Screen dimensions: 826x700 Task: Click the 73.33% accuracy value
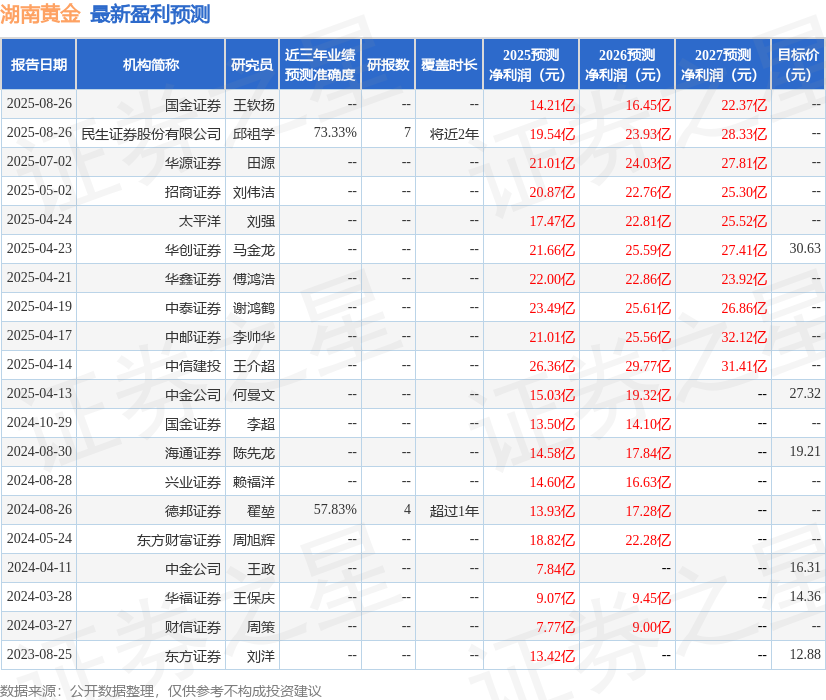[335, 132]
